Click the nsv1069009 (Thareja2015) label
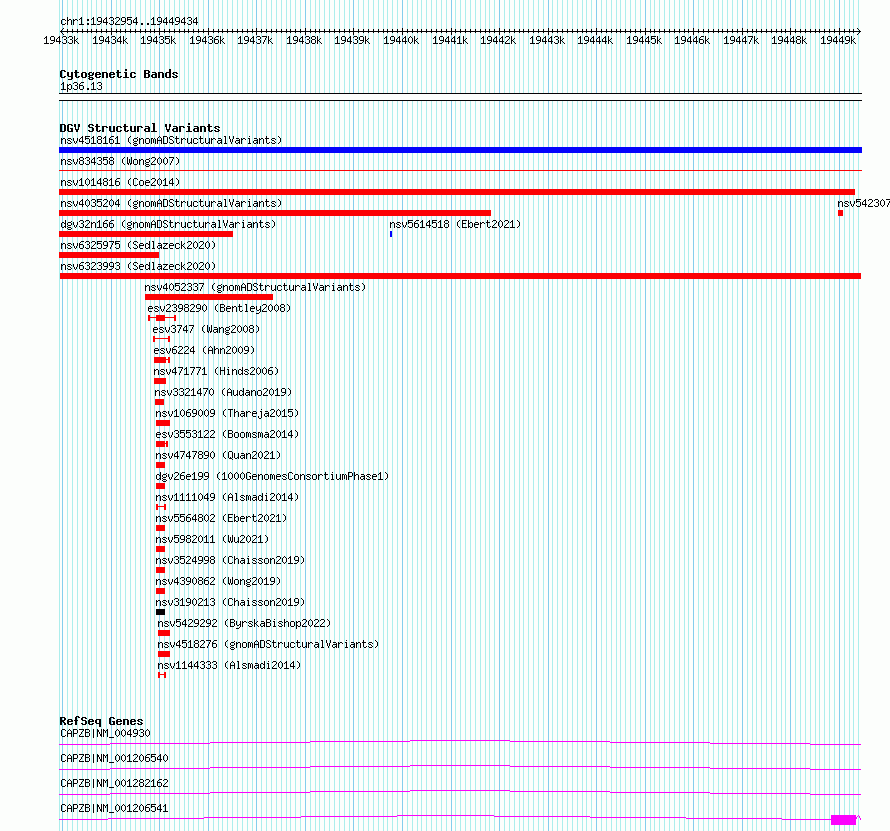This screenshot has height=831, width=890. (227, 413)
